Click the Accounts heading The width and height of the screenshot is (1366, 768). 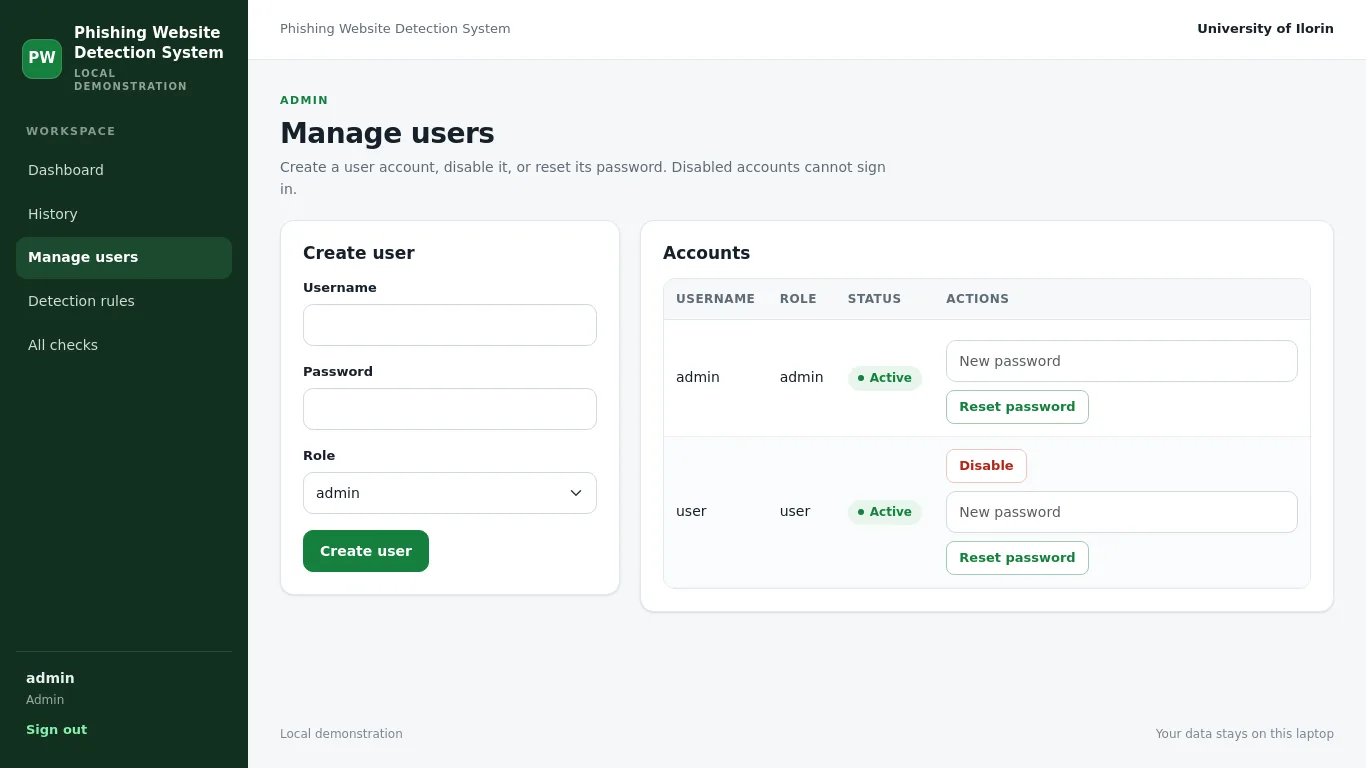point(706,253)
